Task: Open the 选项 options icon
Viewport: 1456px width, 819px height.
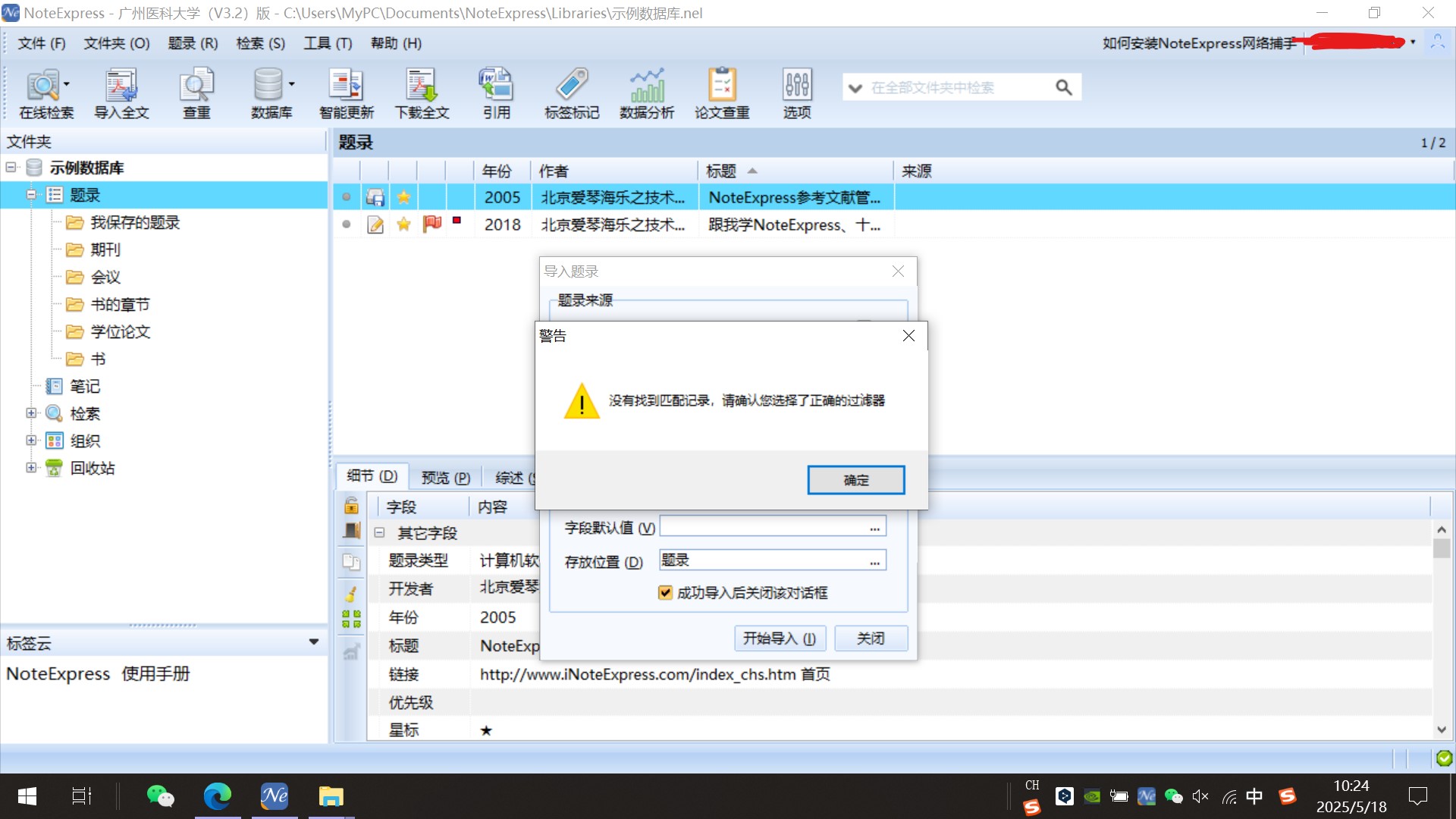Action: click(x=797, y=93)
